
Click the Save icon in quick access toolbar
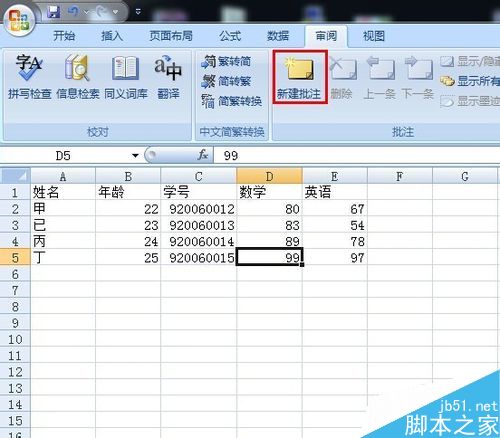point(53,12)
